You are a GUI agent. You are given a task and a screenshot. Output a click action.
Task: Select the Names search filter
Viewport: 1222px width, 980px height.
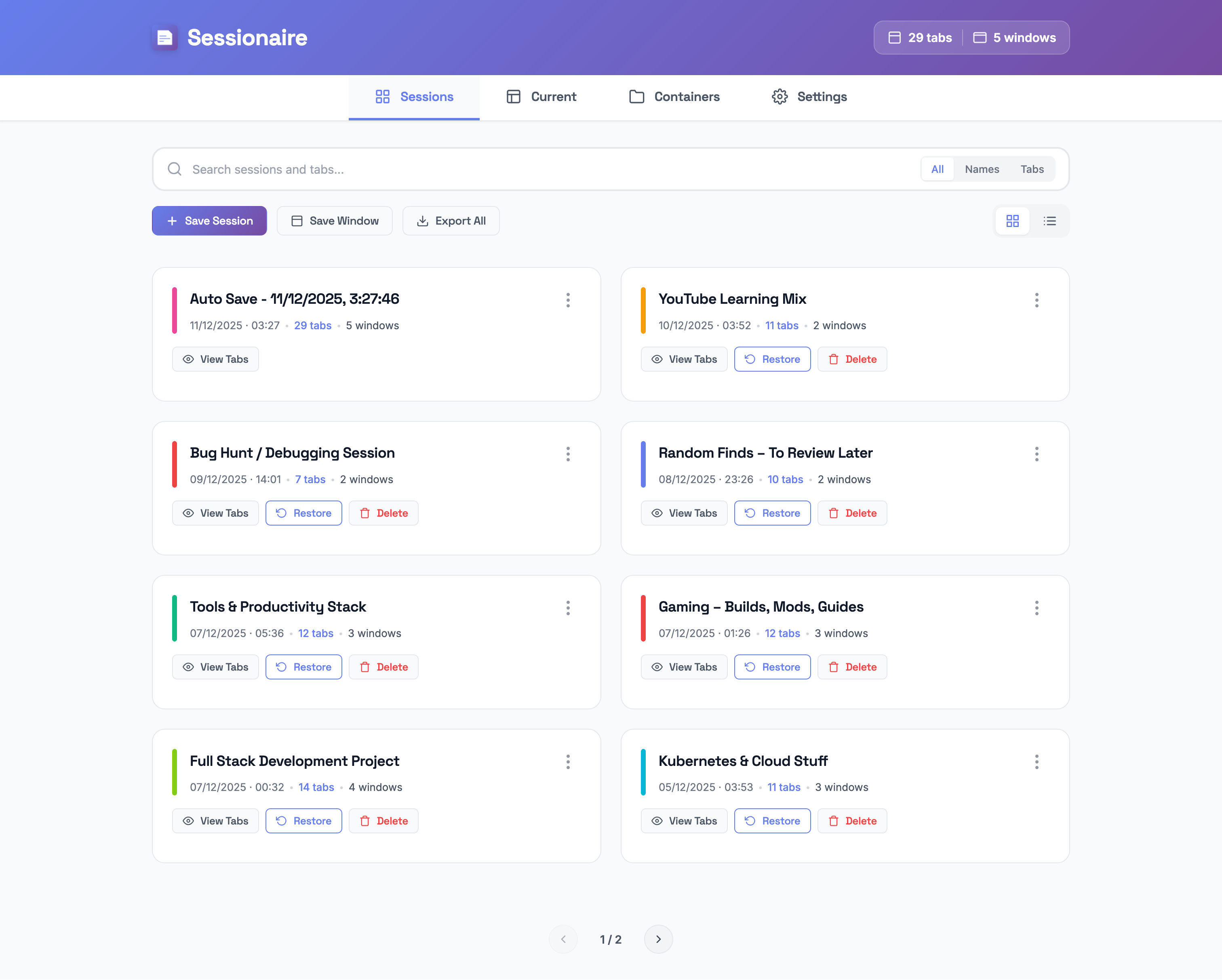[982, 169]
